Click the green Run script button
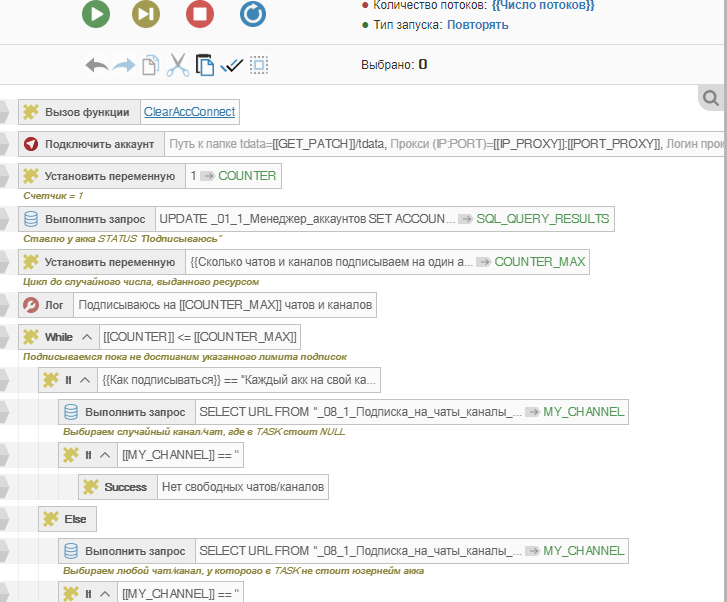Screen dimensions: 727x602 point(95,13)
